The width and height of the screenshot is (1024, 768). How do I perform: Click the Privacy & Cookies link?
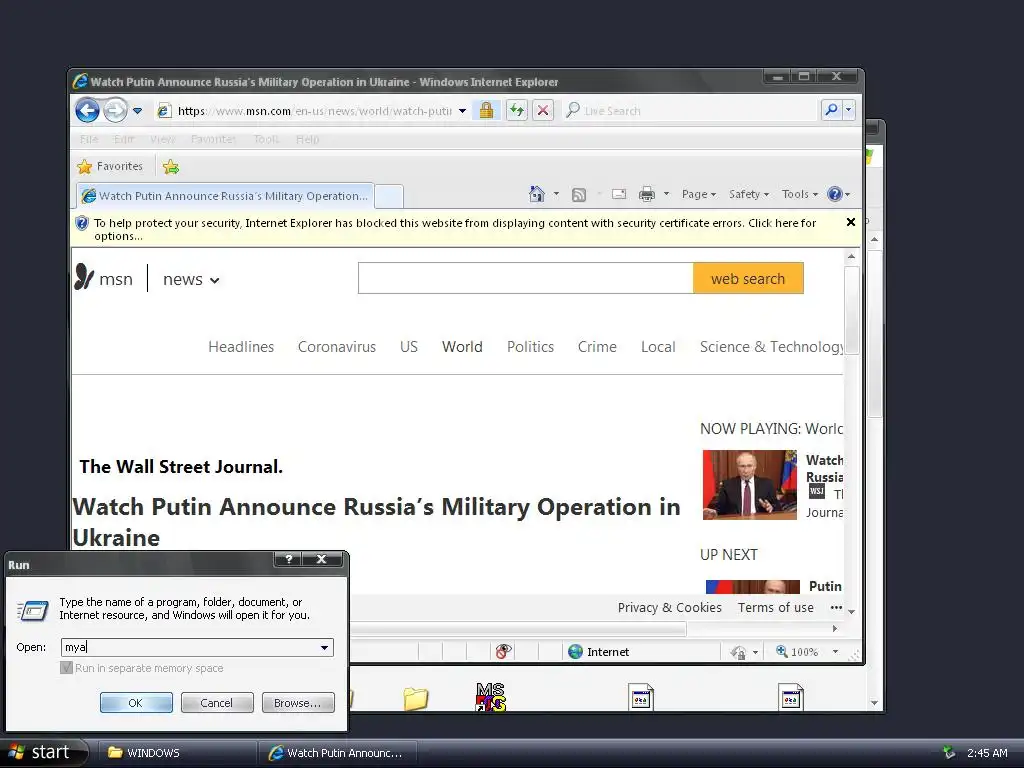669,607
